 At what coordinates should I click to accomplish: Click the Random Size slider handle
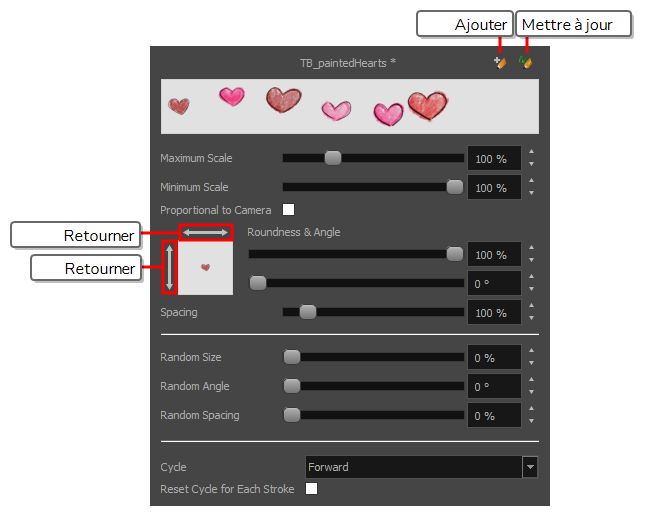pos(292,357)
